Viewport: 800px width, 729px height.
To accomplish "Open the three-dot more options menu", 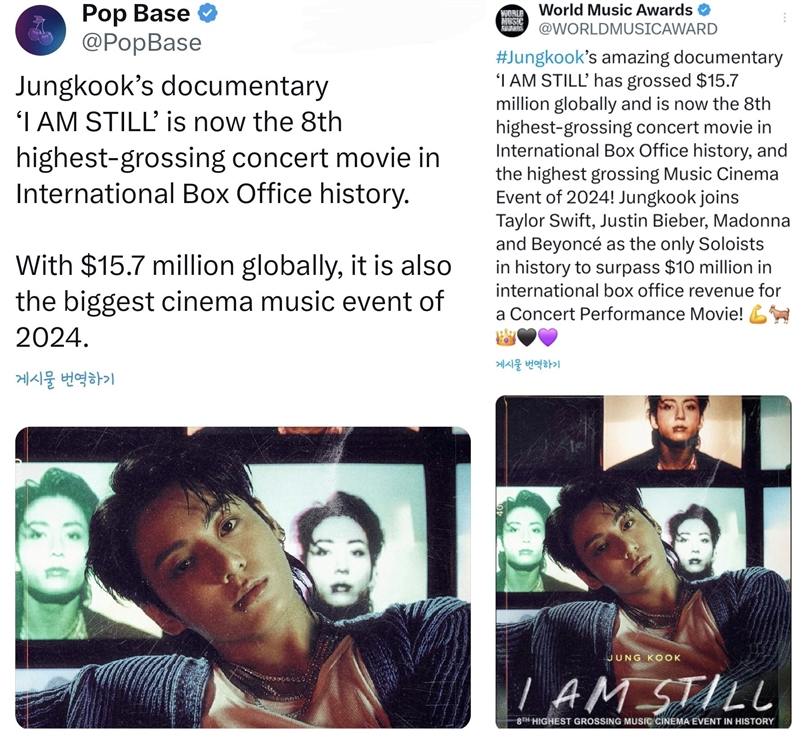I will coord(784,18).
